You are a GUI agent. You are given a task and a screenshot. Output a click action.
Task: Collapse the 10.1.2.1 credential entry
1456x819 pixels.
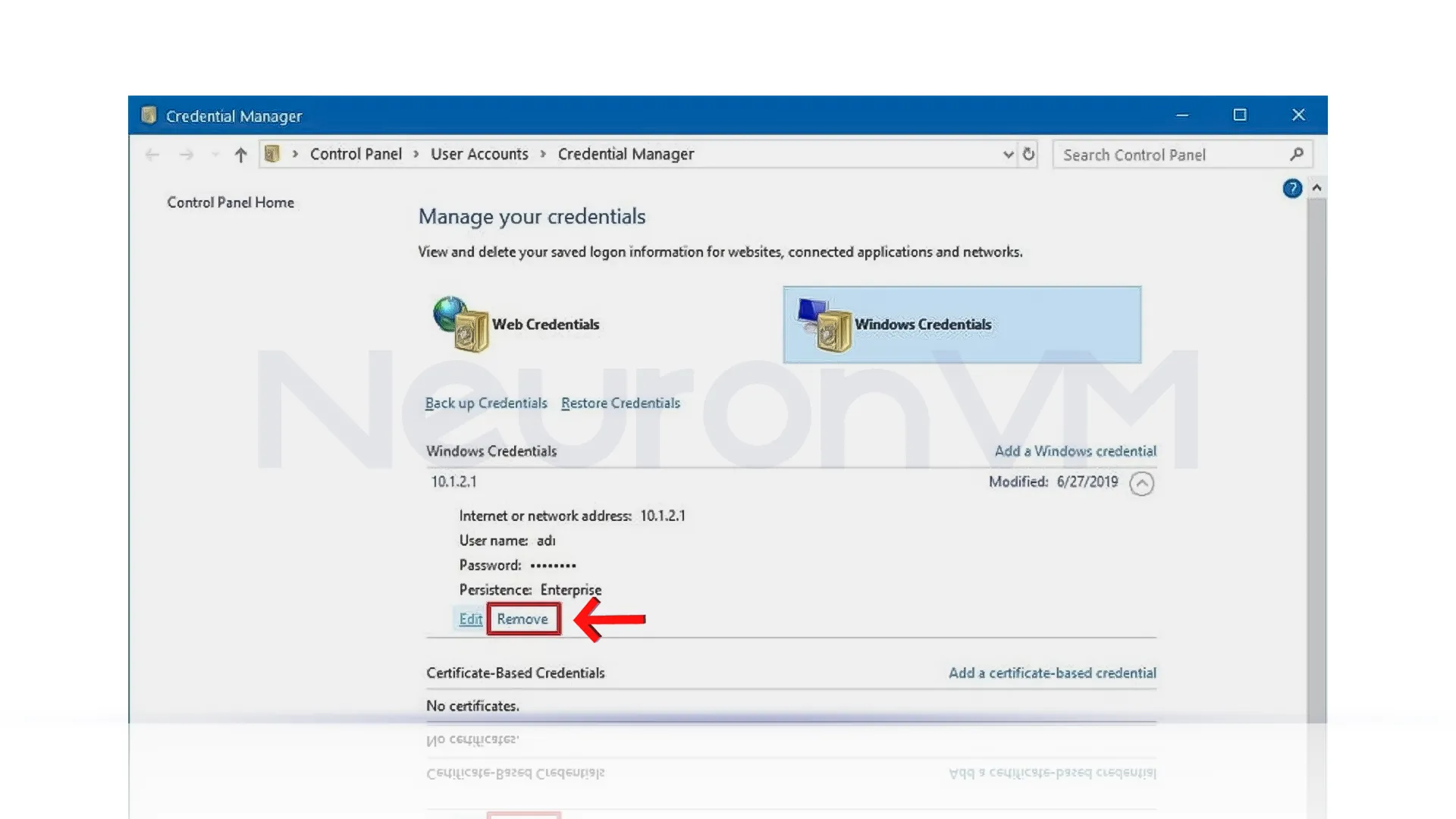tap(1141, 483)
